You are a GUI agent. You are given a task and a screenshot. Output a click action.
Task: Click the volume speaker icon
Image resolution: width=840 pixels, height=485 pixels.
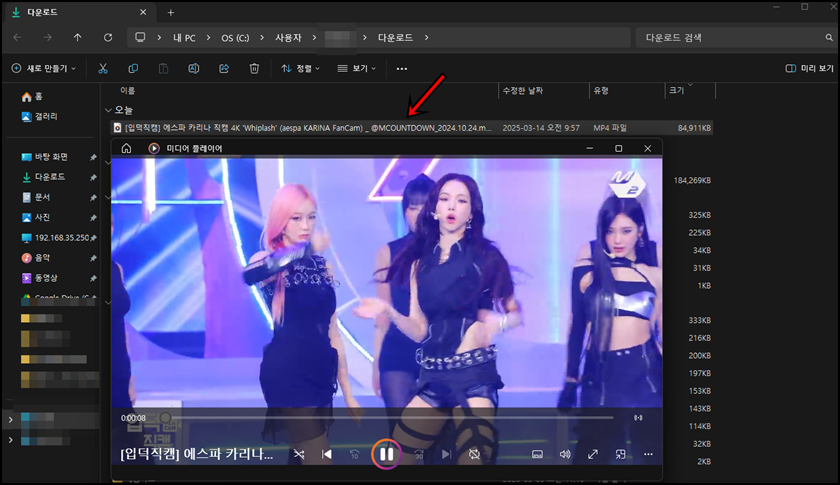(565, 454)
